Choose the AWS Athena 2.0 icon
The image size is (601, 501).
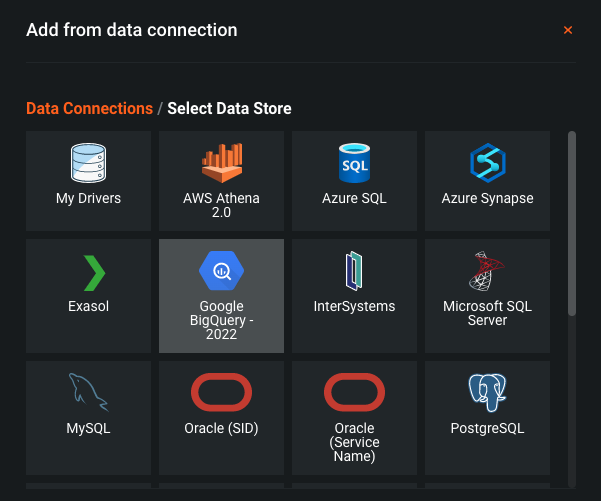point(222,163)
